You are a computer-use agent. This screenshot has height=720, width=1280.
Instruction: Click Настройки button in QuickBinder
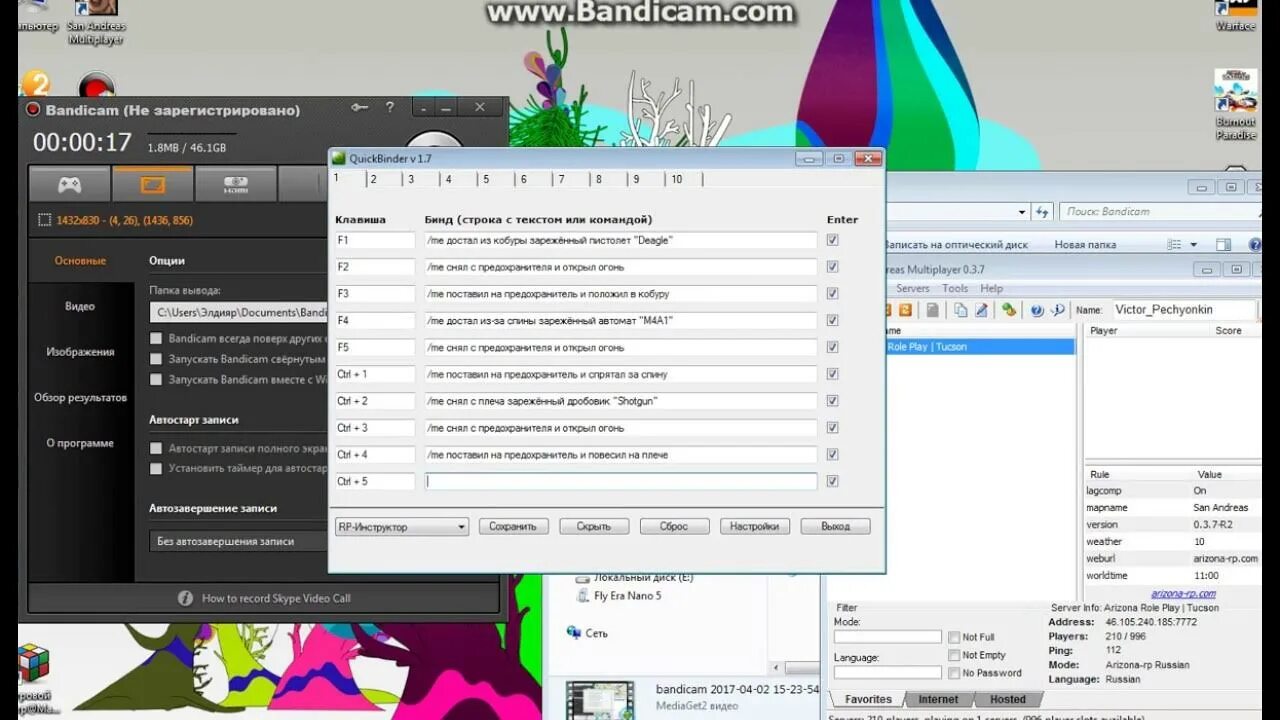point(755,526)
